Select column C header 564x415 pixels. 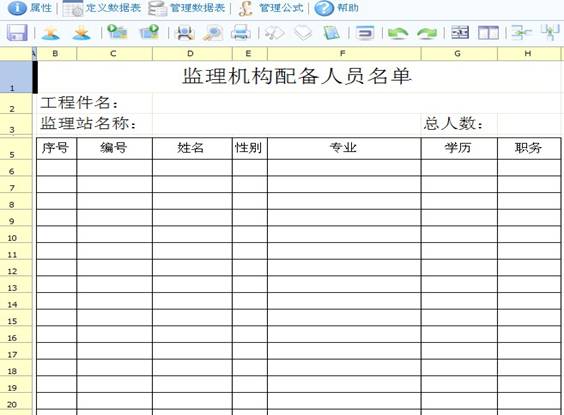coord(114,54)
